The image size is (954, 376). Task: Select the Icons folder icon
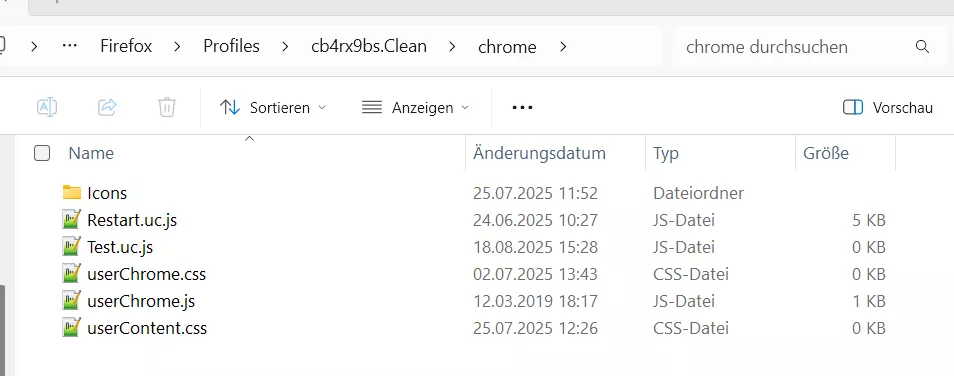coord(72,193)
